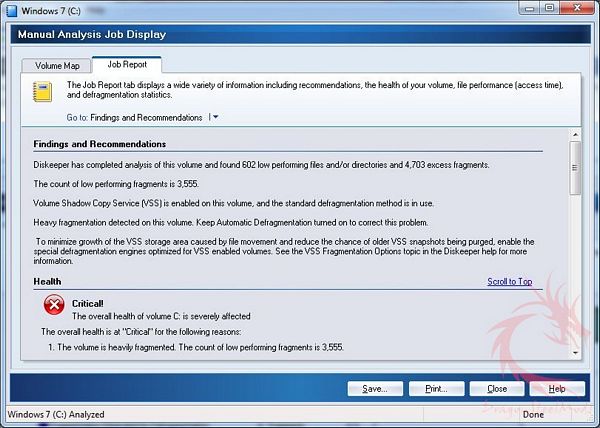Open Help from the bottom bar

tap(557, 389)
